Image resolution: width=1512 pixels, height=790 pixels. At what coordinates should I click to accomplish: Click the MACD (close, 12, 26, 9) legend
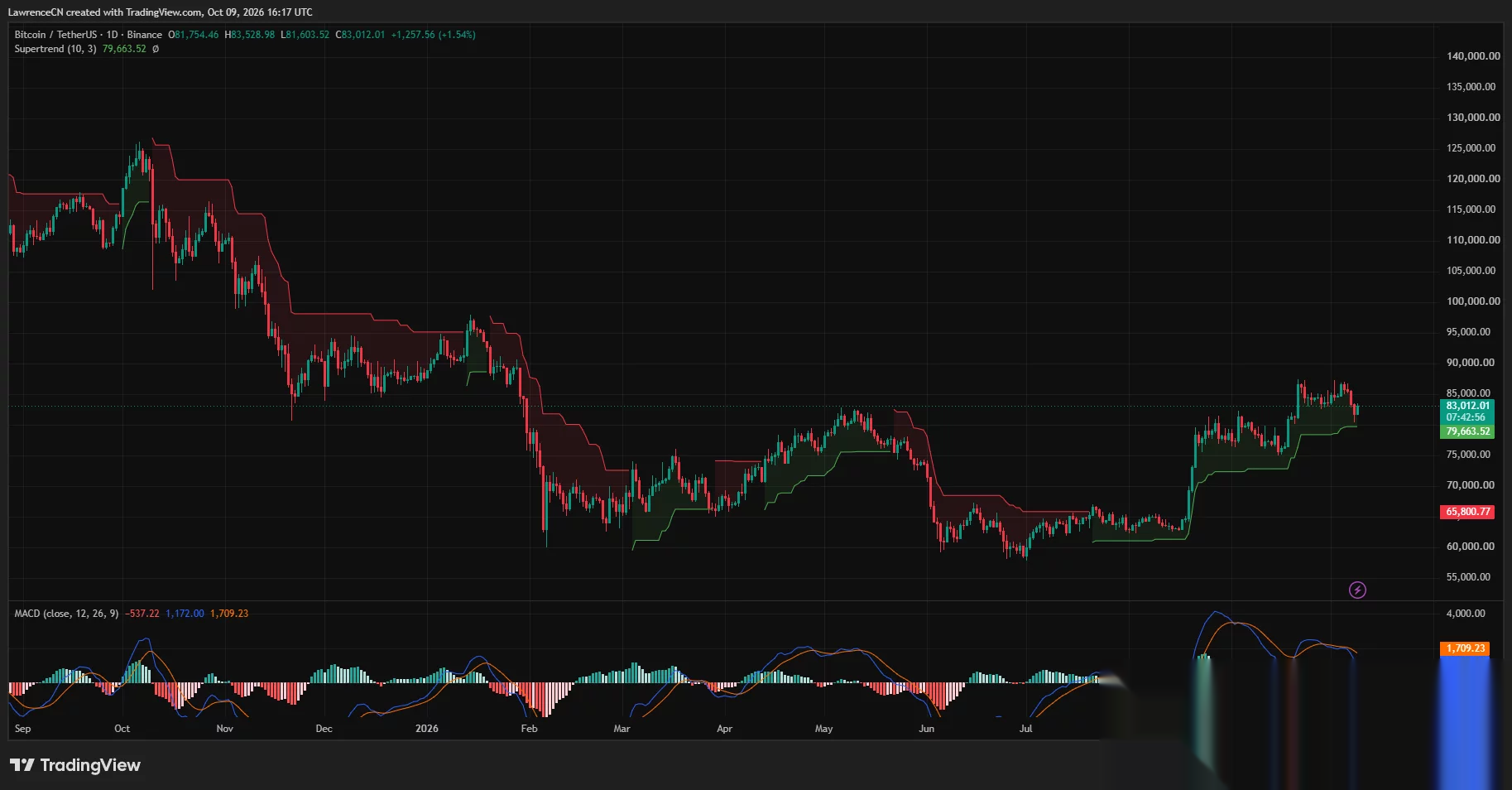66,614
